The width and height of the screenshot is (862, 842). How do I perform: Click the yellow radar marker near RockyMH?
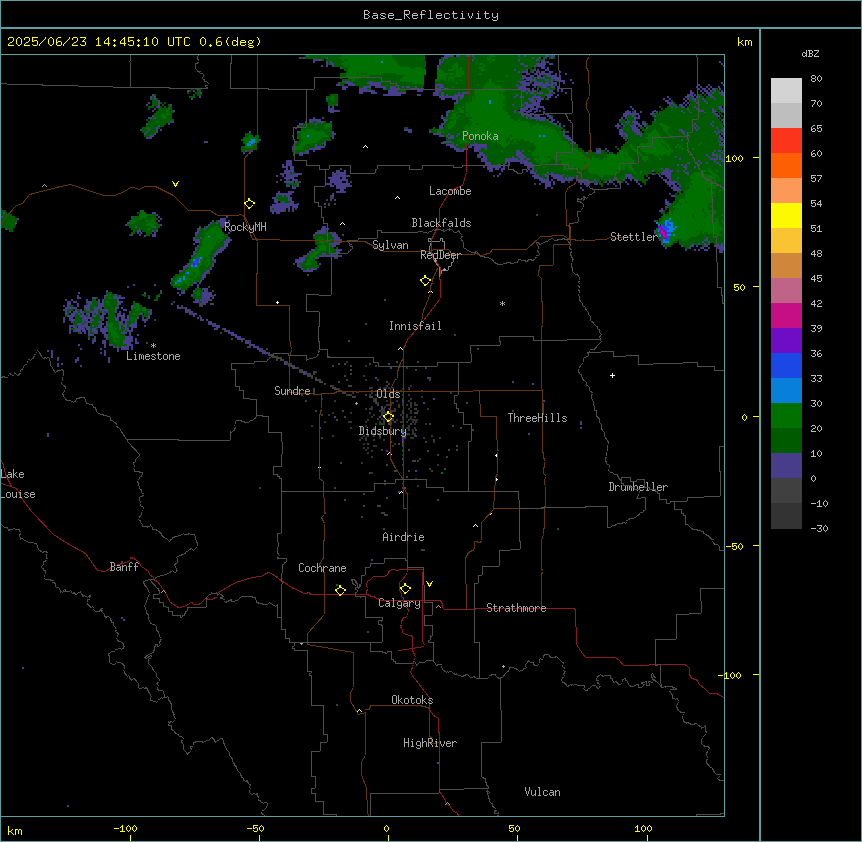coord(250,204)
